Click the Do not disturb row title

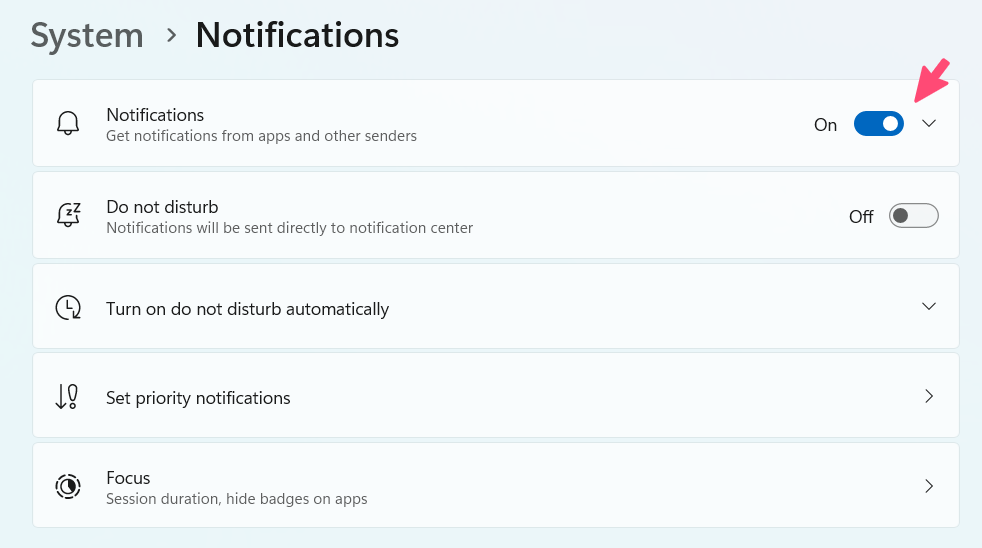coord(162,207)
